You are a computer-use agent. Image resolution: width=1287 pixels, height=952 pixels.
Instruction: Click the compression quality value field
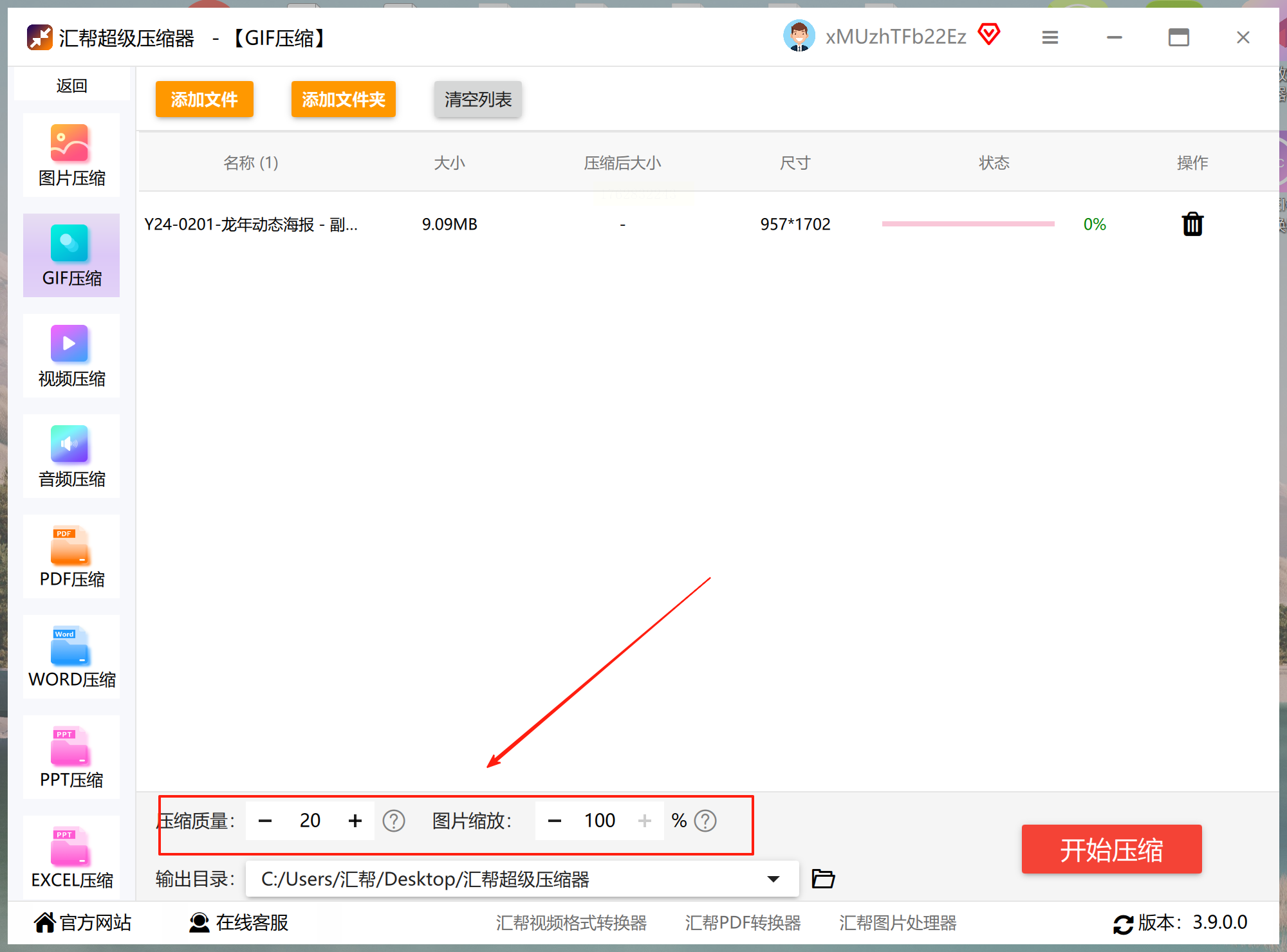310,821
